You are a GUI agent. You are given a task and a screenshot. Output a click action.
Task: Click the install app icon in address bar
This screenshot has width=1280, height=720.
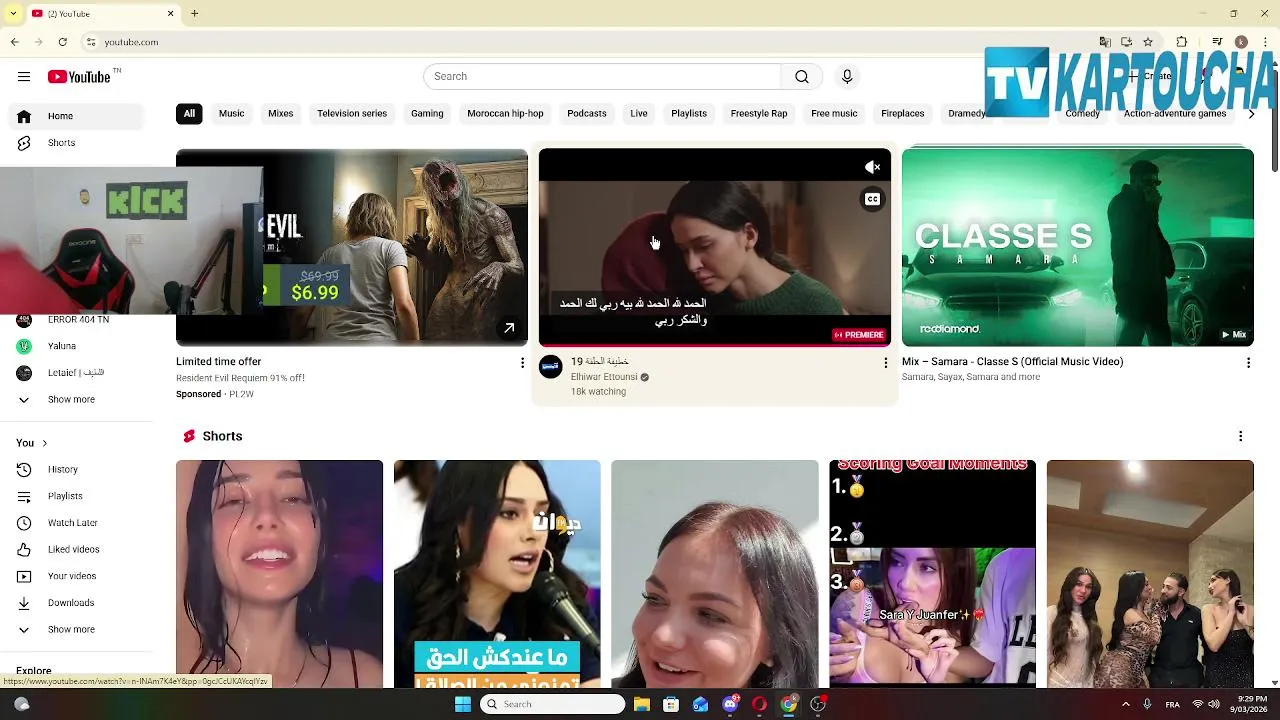tap(1126, 42)
